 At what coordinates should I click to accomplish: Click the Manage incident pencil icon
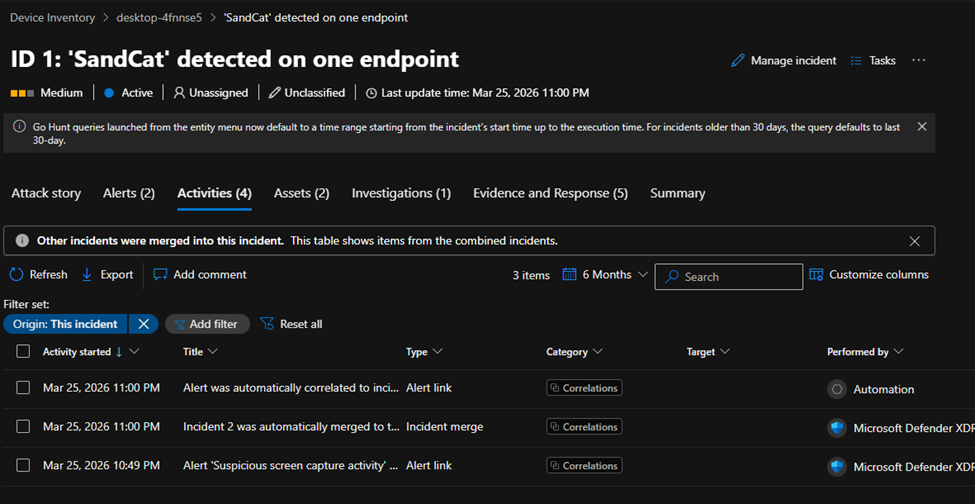click(738, 61)
